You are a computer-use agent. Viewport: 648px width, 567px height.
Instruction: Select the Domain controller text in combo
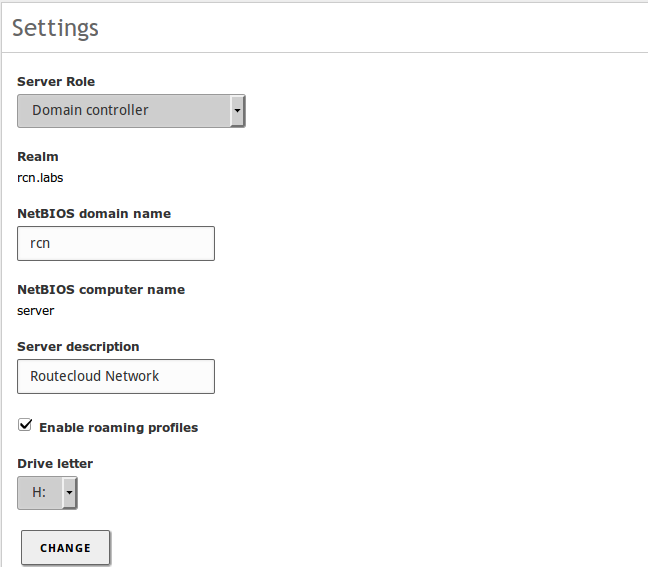click(90, 110)
